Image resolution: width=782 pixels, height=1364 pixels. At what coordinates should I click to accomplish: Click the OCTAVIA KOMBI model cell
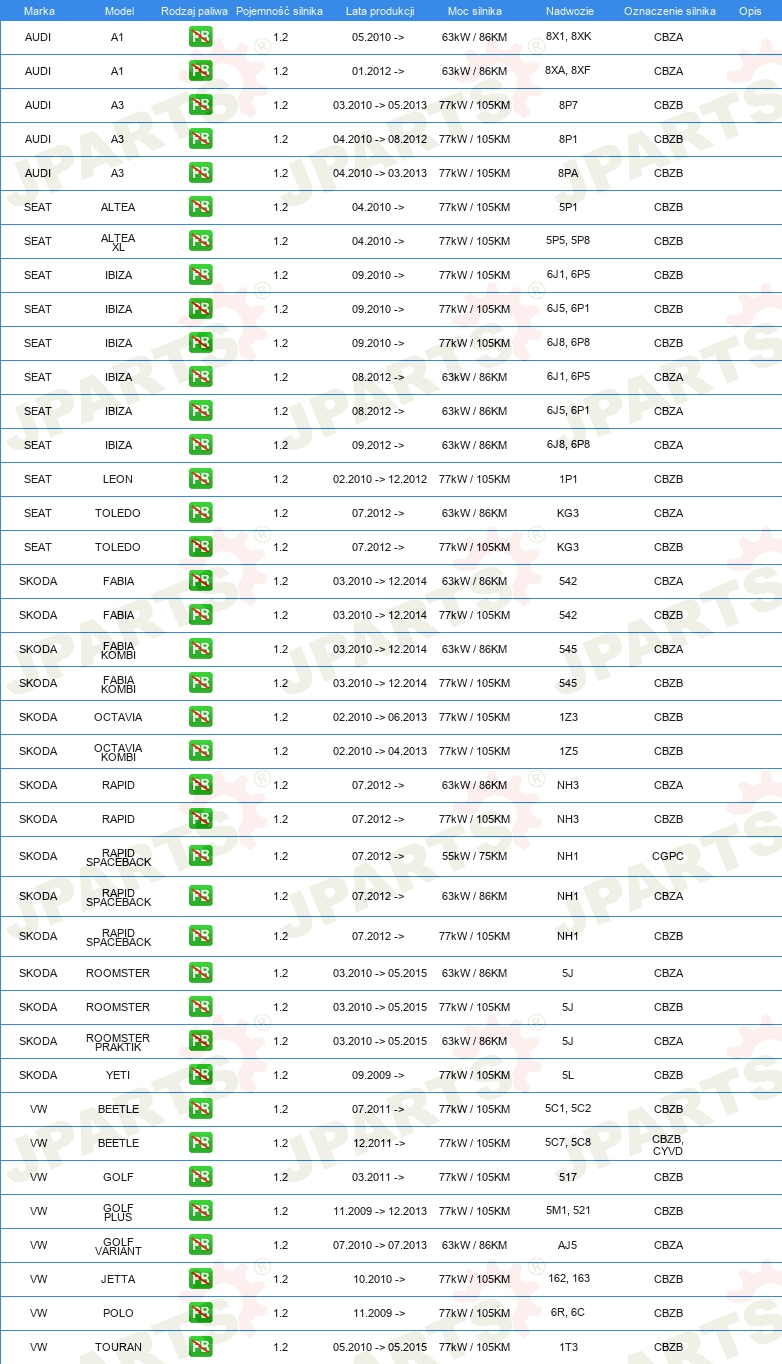(118, 752)
